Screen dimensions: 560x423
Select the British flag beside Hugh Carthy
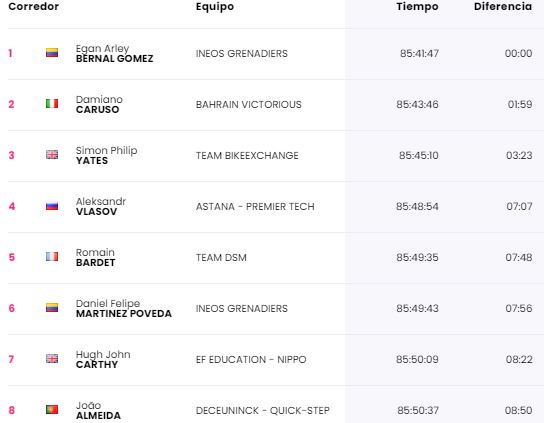[x=52, y=358]
